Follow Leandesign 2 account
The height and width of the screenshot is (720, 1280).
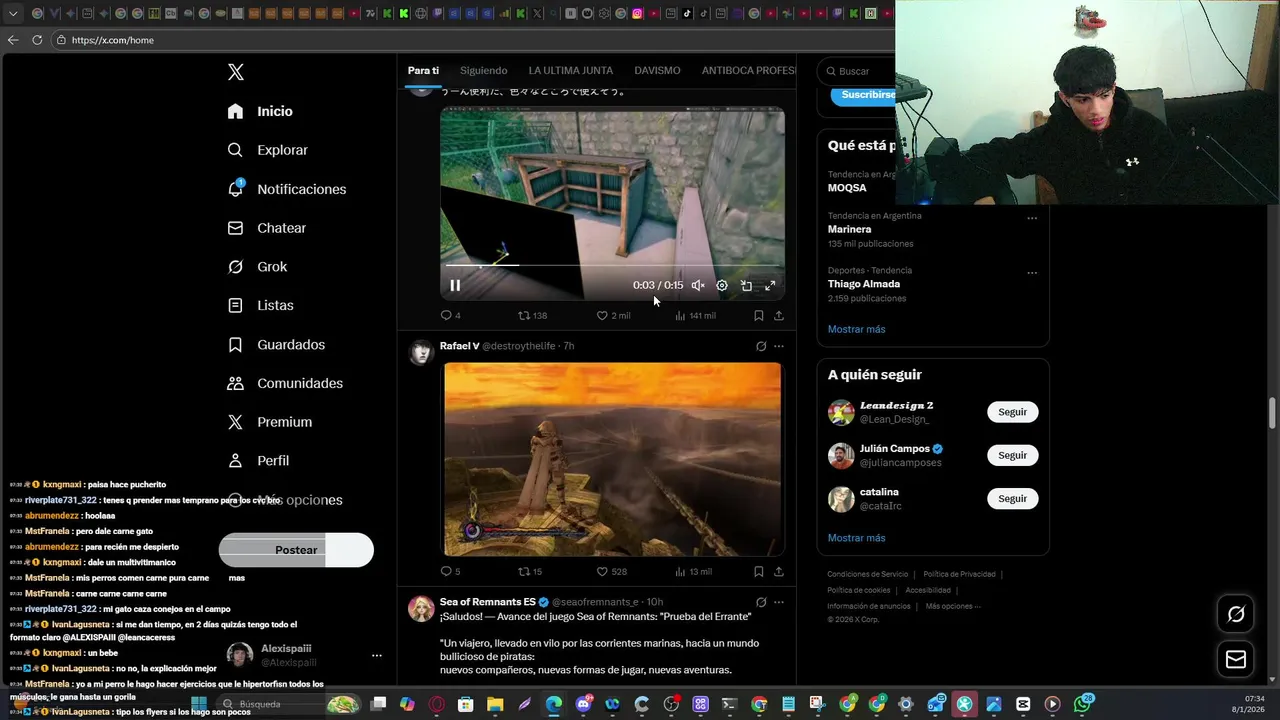1012,412
